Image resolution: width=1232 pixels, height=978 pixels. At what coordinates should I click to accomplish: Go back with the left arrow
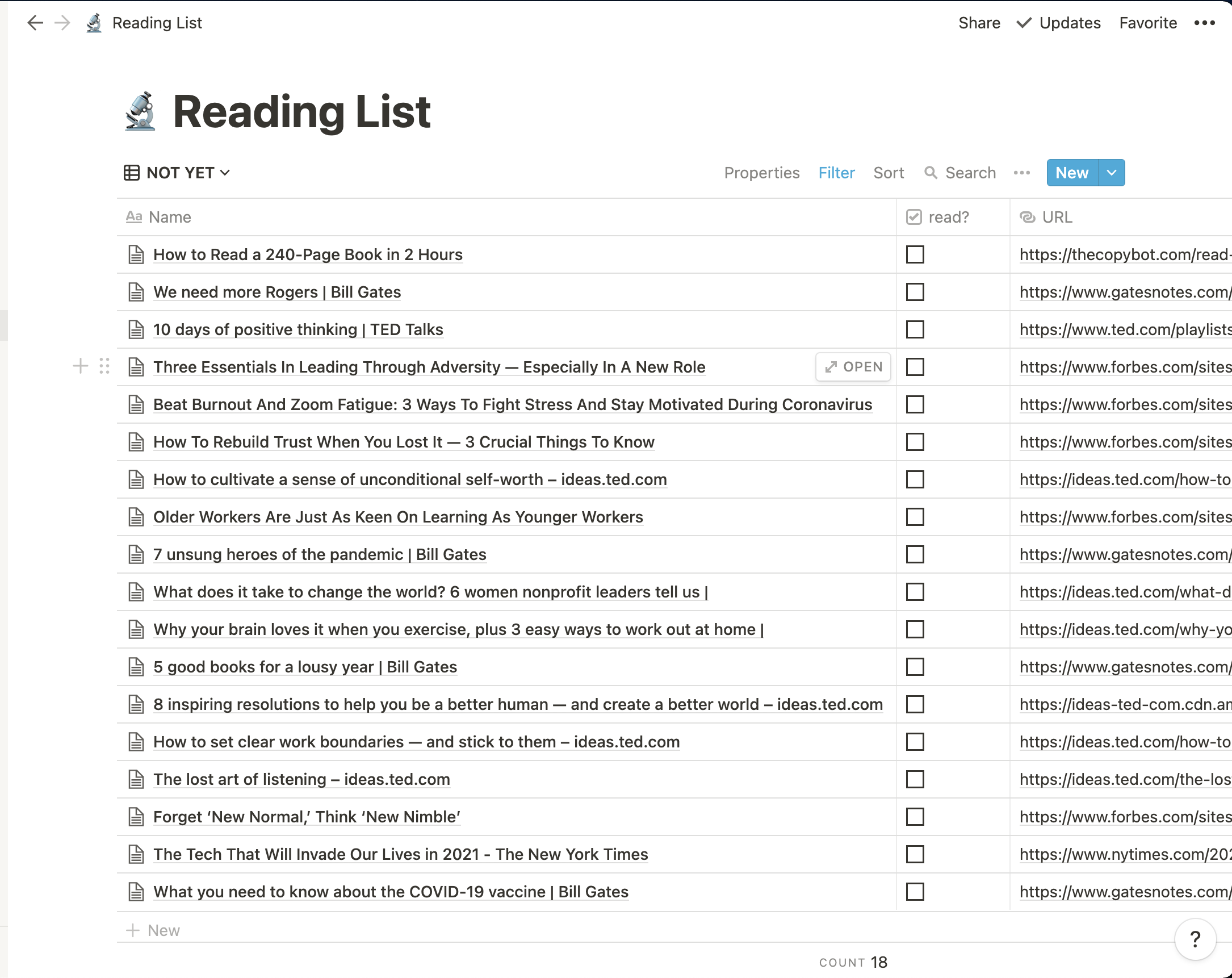[35, 23]
